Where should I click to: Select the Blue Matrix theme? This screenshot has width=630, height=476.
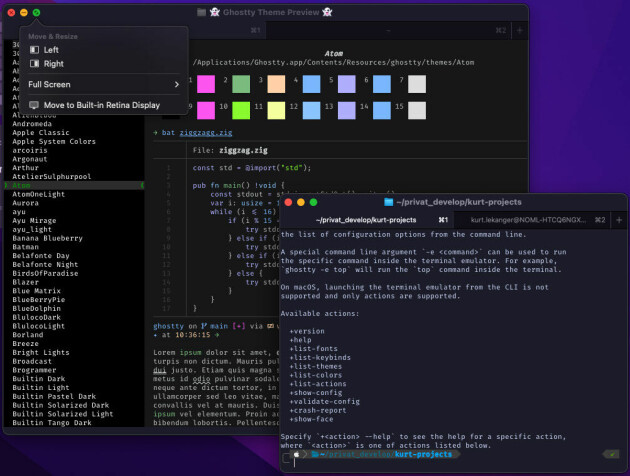(36, 291)
